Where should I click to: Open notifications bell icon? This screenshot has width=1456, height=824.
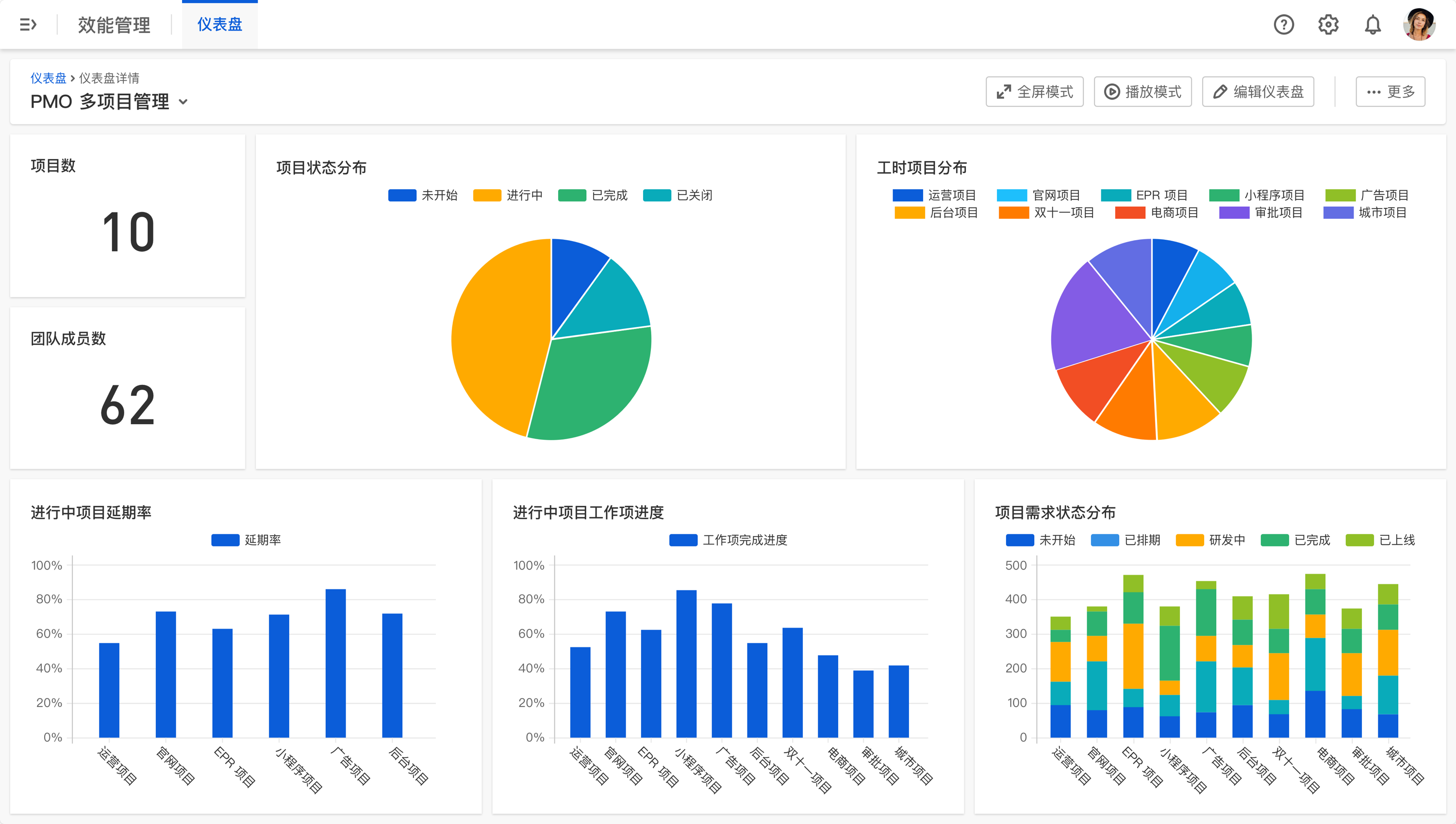pyautogui.click(x=1373, y=24)
